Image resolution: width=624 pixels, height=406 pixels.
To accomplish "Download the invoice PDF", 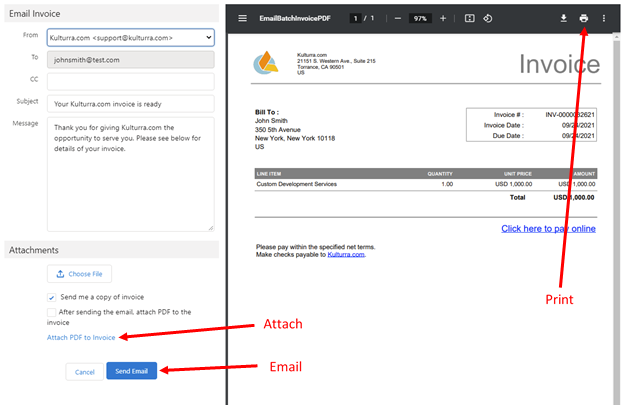I will pos(564,18).
